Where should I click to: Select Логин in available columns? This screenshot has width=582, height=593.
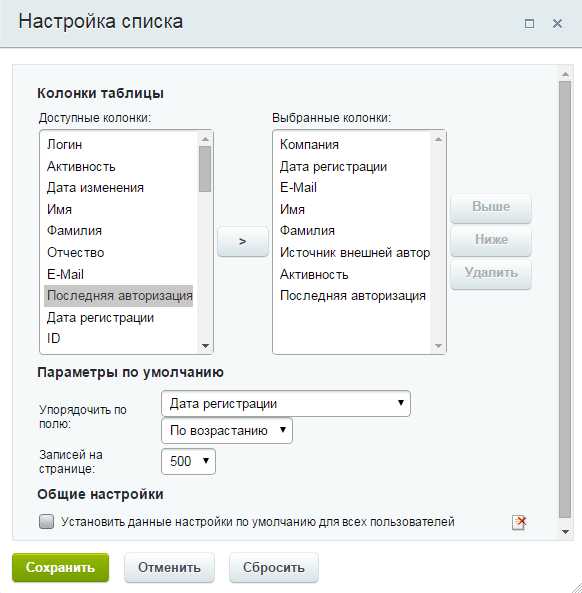coord(119,144)
